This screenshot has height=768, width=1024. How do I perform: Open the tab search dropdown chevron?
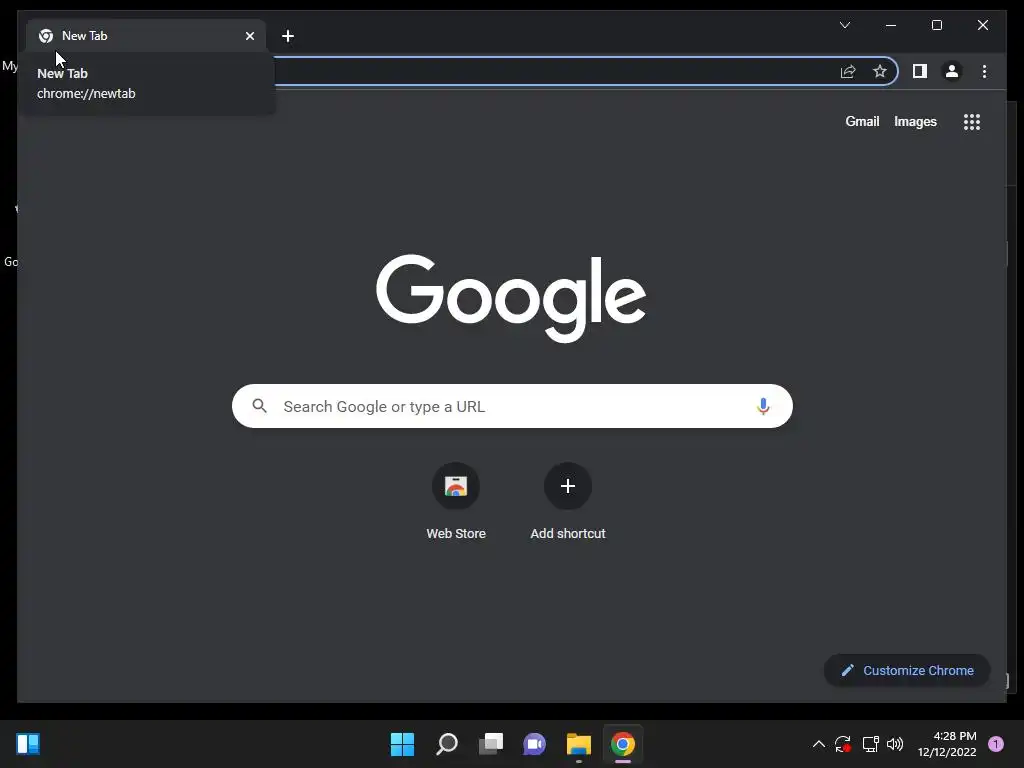tap(844, 25)
